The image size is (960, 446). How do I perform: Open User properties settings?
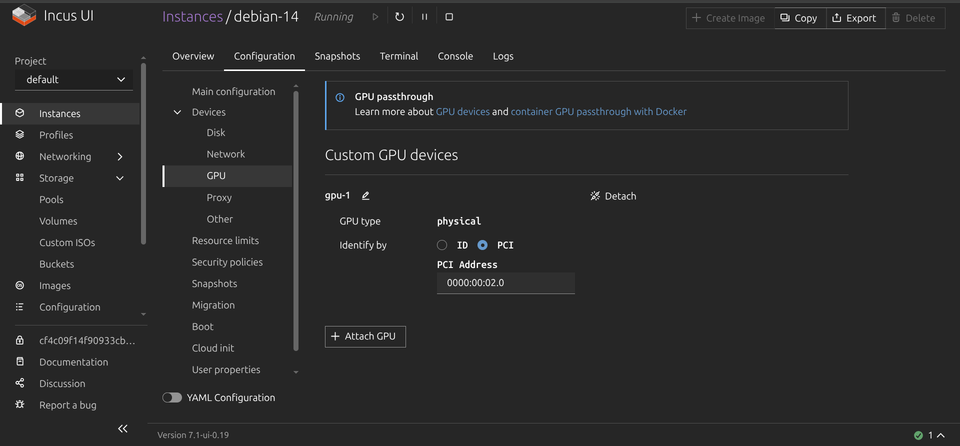(x=226, y=369)
